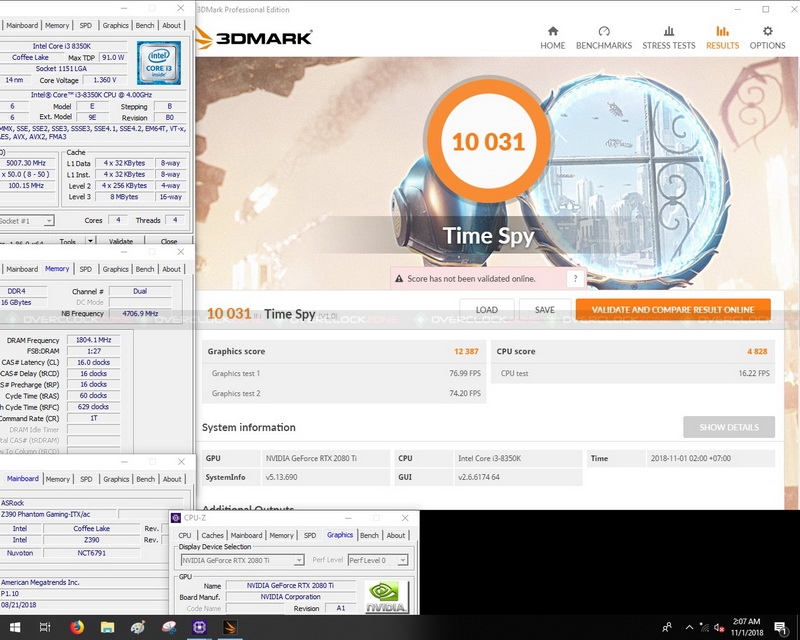Screen dimensions: 800x640
Task: Click the CPU-Z title bar icon of Graphics window
Action: click(176, 518)
